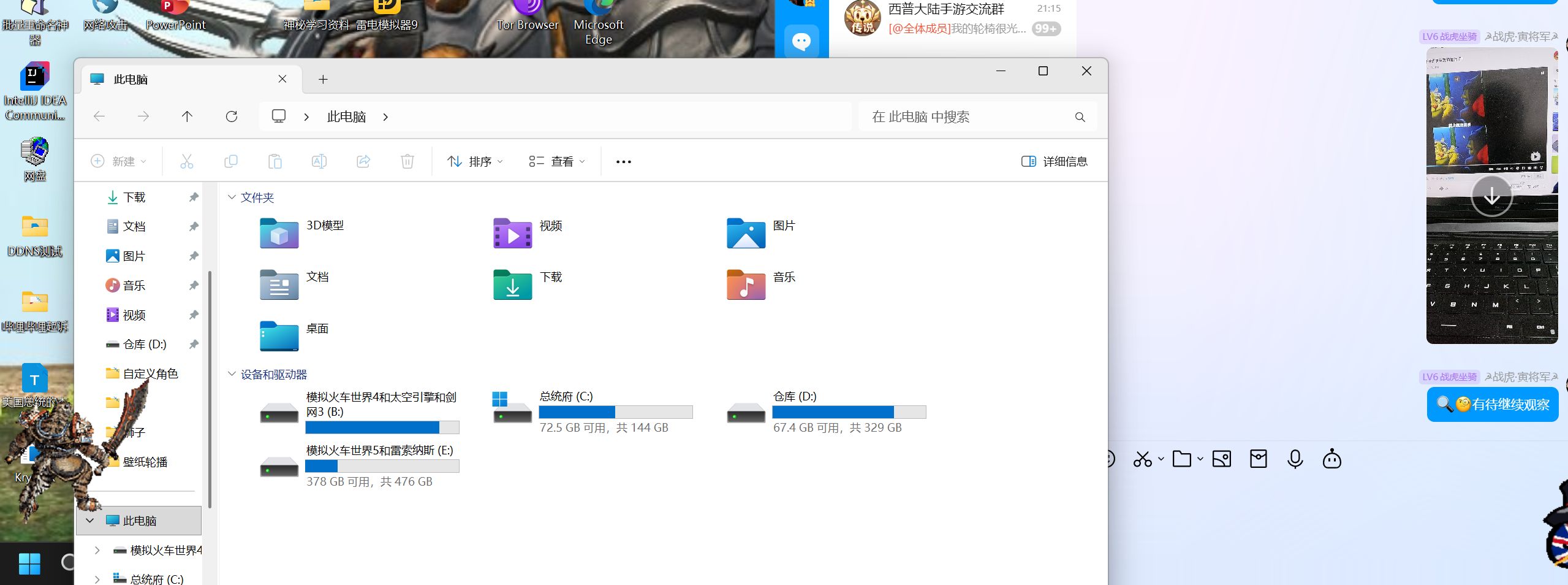This screenshot has height=585, width=1568.
Task: Open the 排序 sort dropdown
Action: tap(475, 161)
